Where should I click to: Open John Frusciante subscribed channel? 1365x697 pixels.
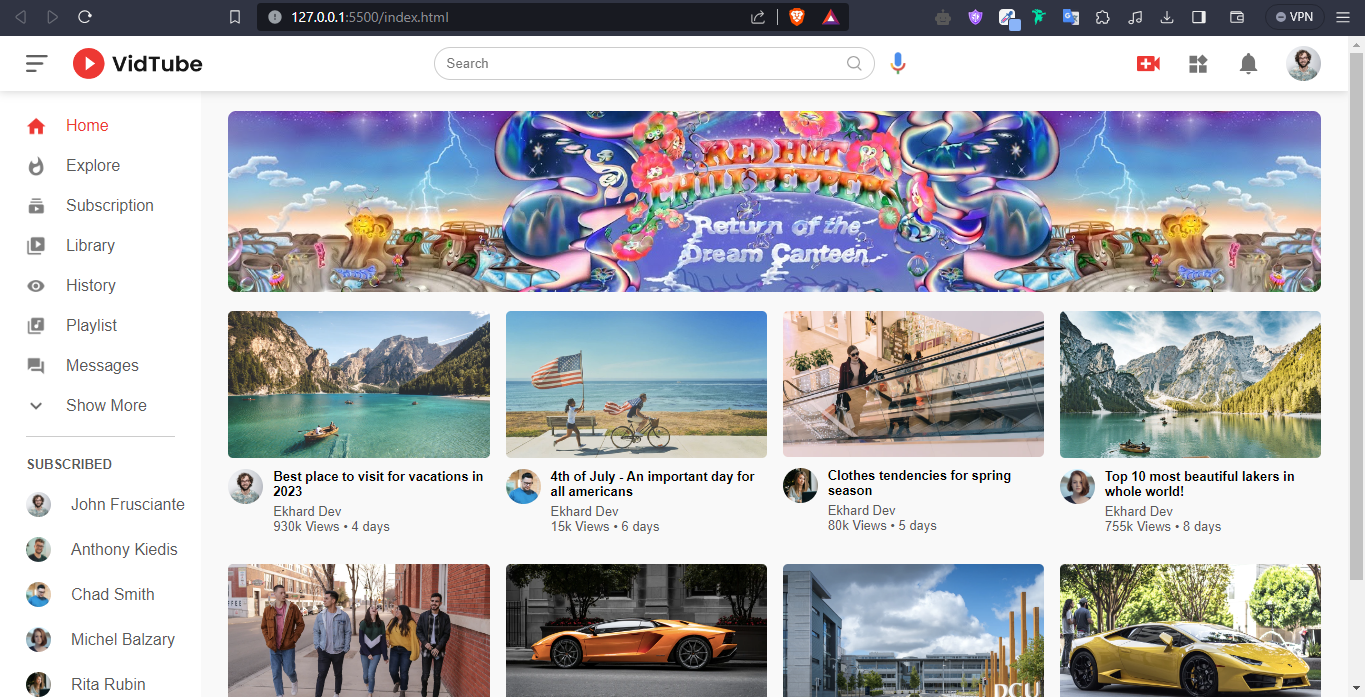click(127, 504)
